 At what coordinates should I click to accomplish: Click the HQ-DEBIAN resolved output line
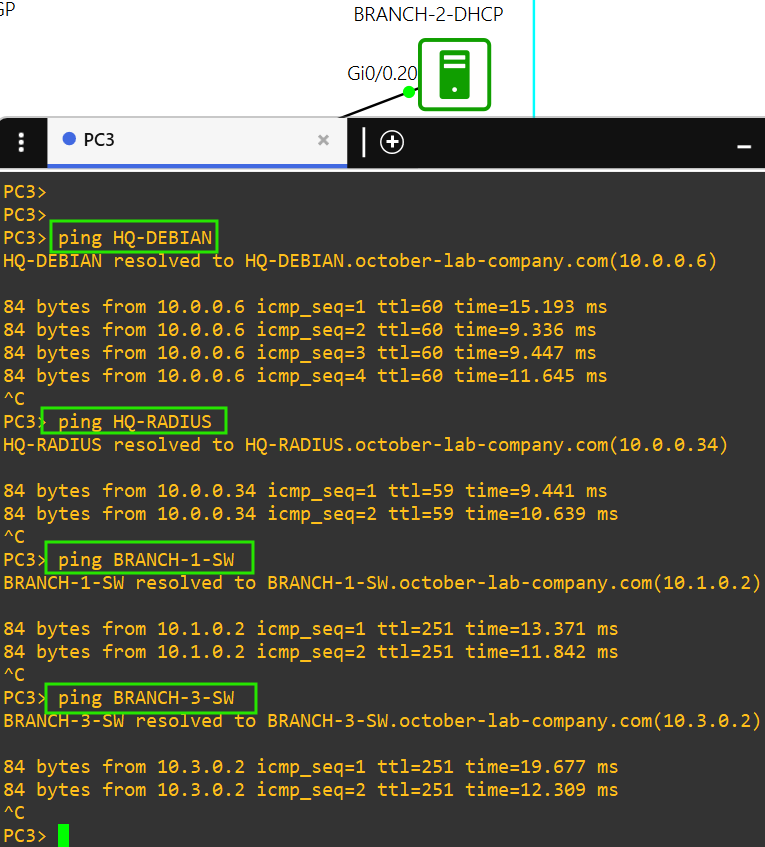360,261
